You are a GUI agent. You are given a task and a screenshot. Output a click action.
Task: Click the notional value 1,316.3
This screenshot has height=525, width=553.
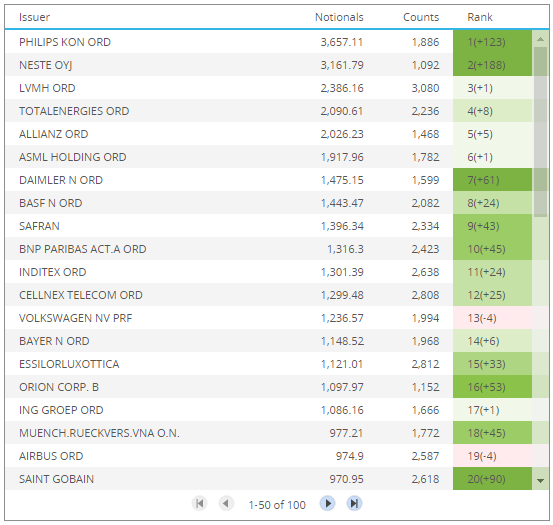[x=345, y=249]
